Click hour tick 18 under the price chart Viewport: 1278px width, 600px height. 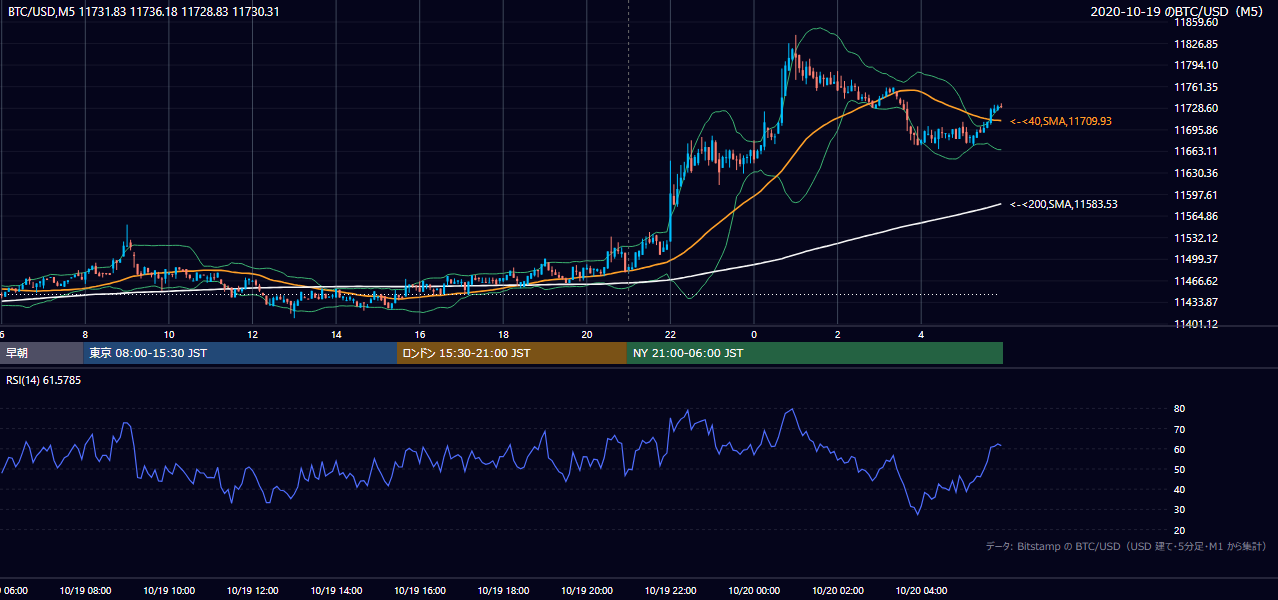504,334
